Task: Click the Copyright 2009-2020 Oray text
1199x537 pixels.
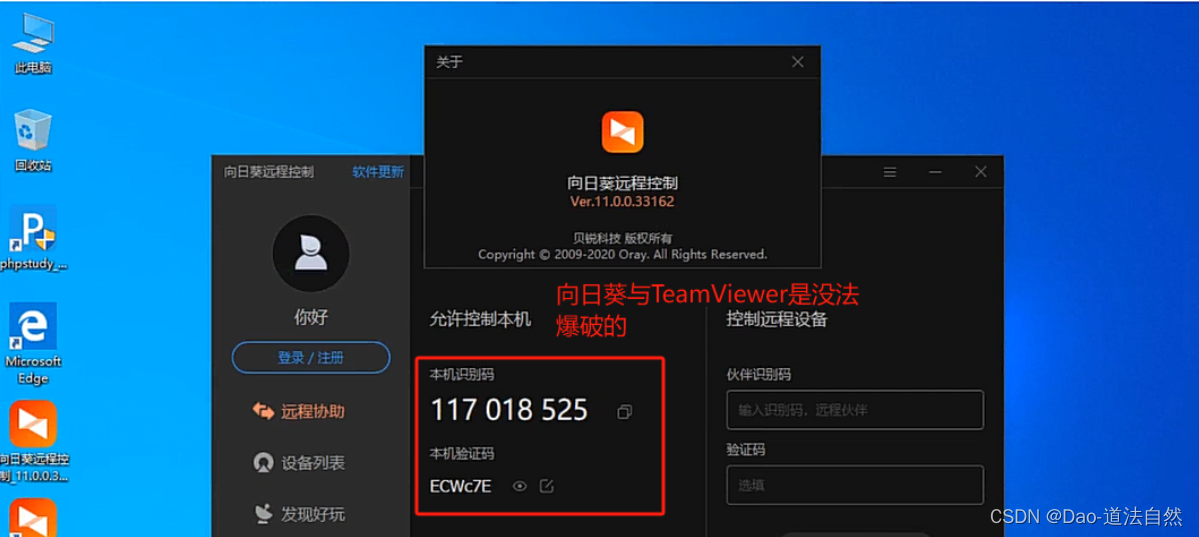Action: (622, 254)
